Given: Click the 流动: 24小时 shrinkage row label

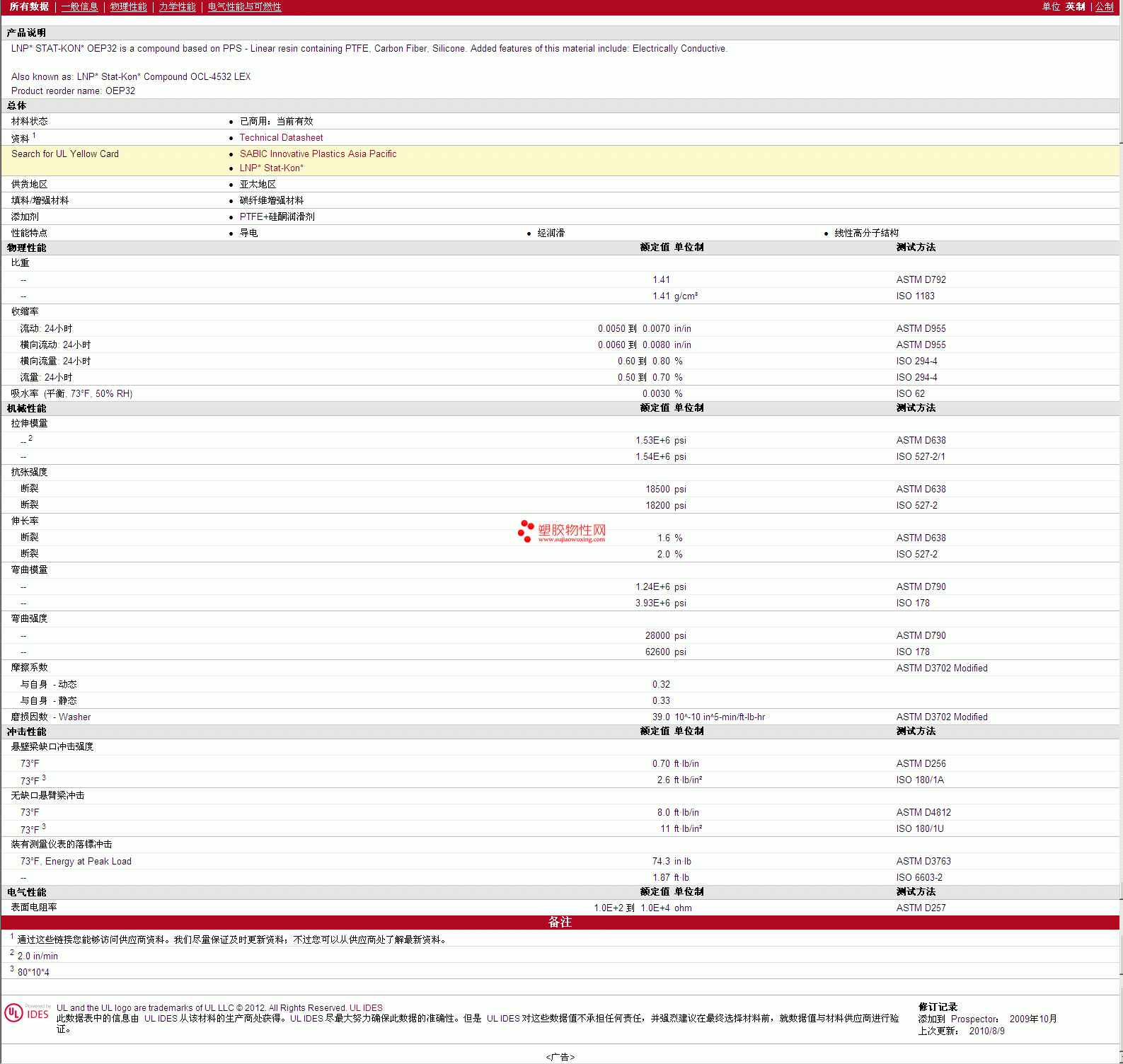Looking at the screenshot, I should 46,329.
